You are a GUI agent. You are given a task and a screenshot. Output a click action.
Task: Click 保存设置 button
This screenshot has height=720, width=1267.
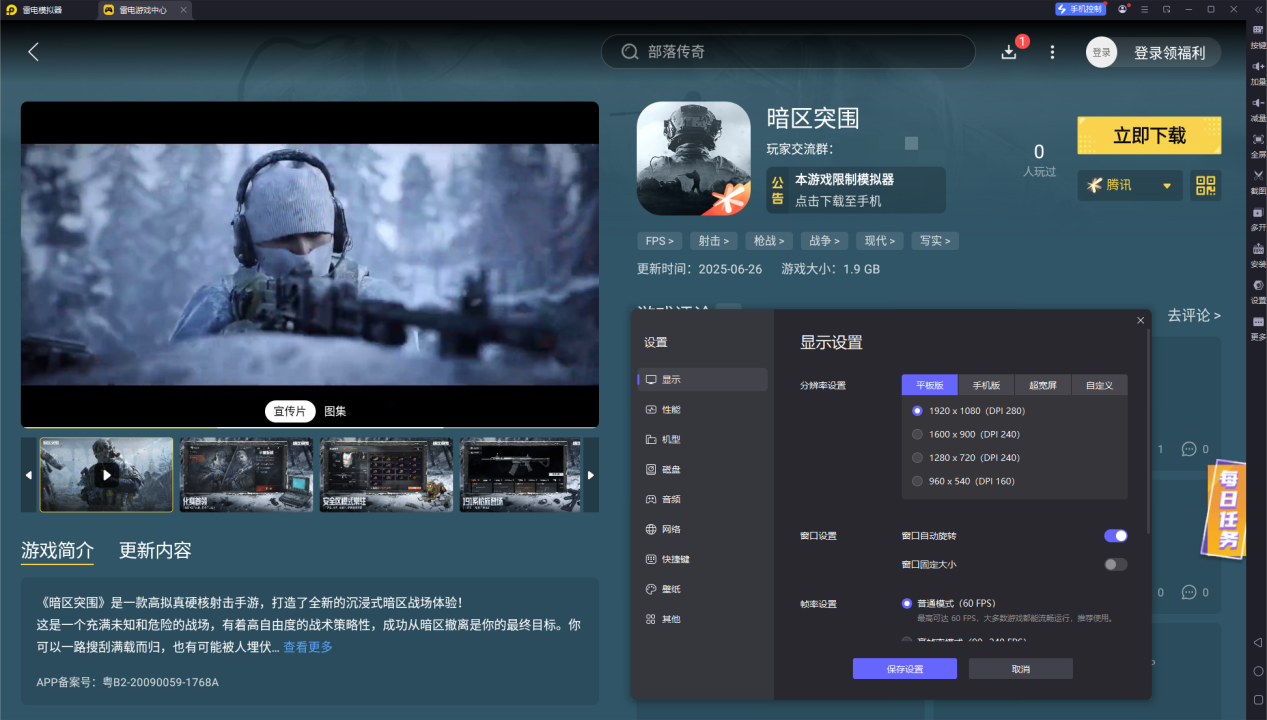pos(905,669)
